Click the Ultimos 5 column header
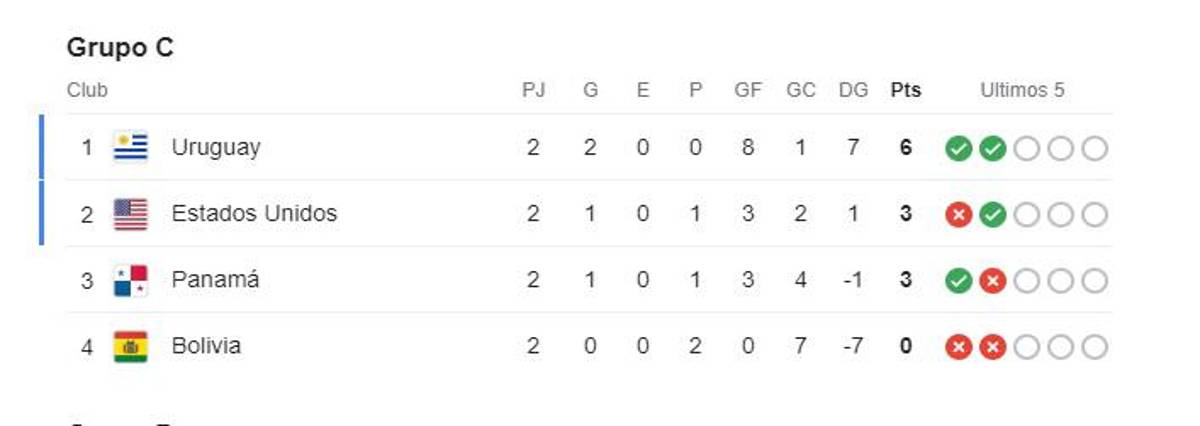Screen dimensions: 1200x426 tap(1022, 91)
